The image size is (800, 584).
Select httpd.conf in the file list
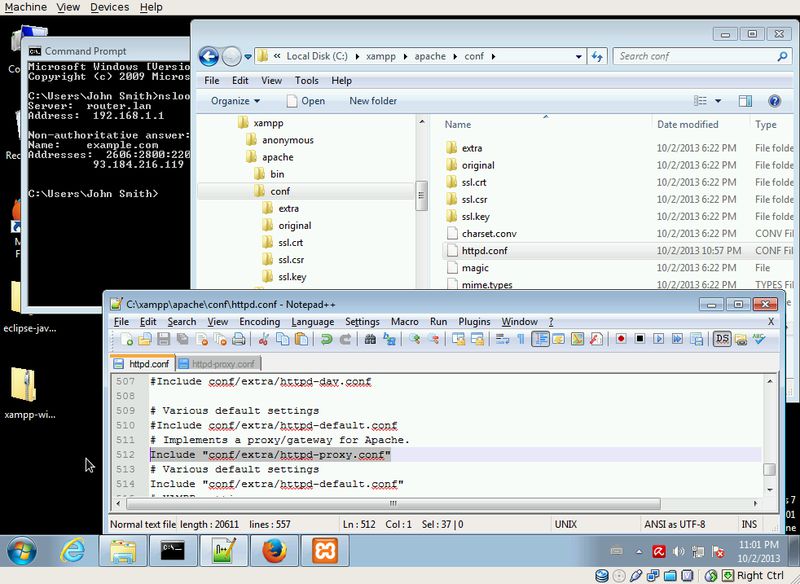pyautogui.click(x=485, y=251)
